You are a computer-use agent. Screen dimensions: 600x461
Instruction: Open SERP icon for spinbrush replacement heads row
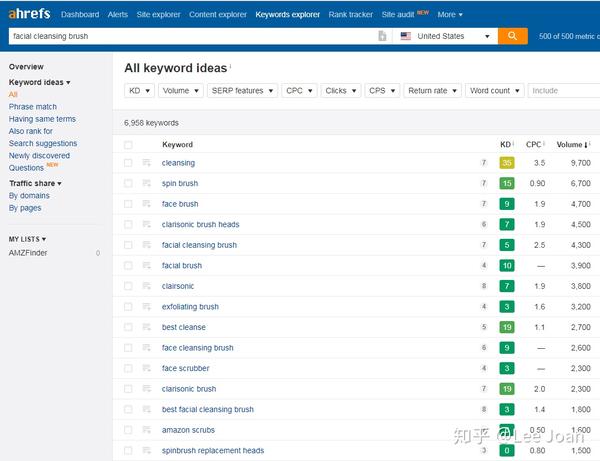pos(147,450)
